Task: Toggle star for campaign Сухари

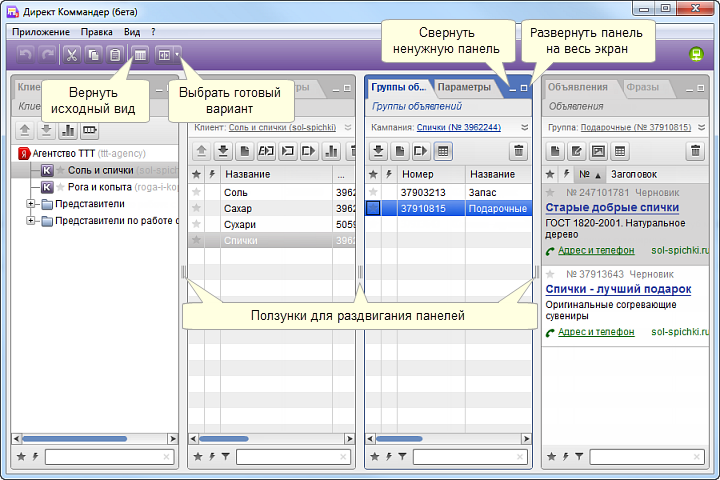Action: (x=197, y=224)
